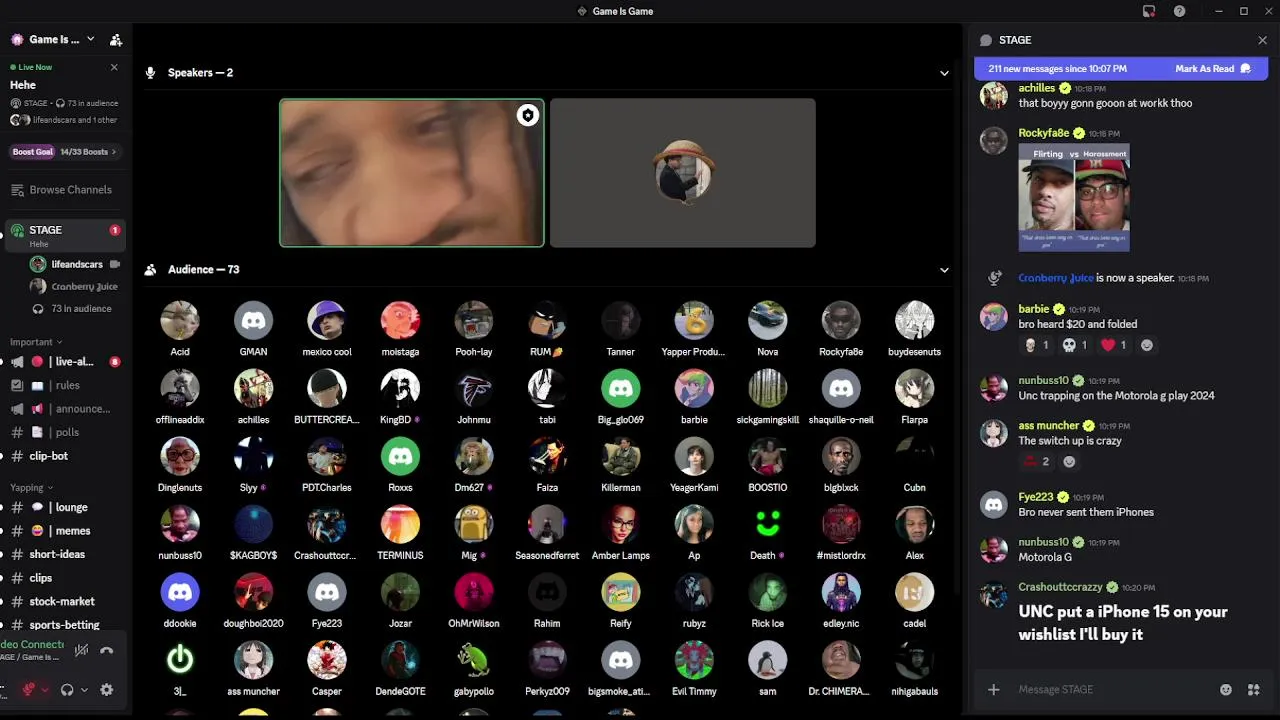Screen dimensions: 1280x720
Task: Click the lifeandscars video tile
Action: coord(412,173)
